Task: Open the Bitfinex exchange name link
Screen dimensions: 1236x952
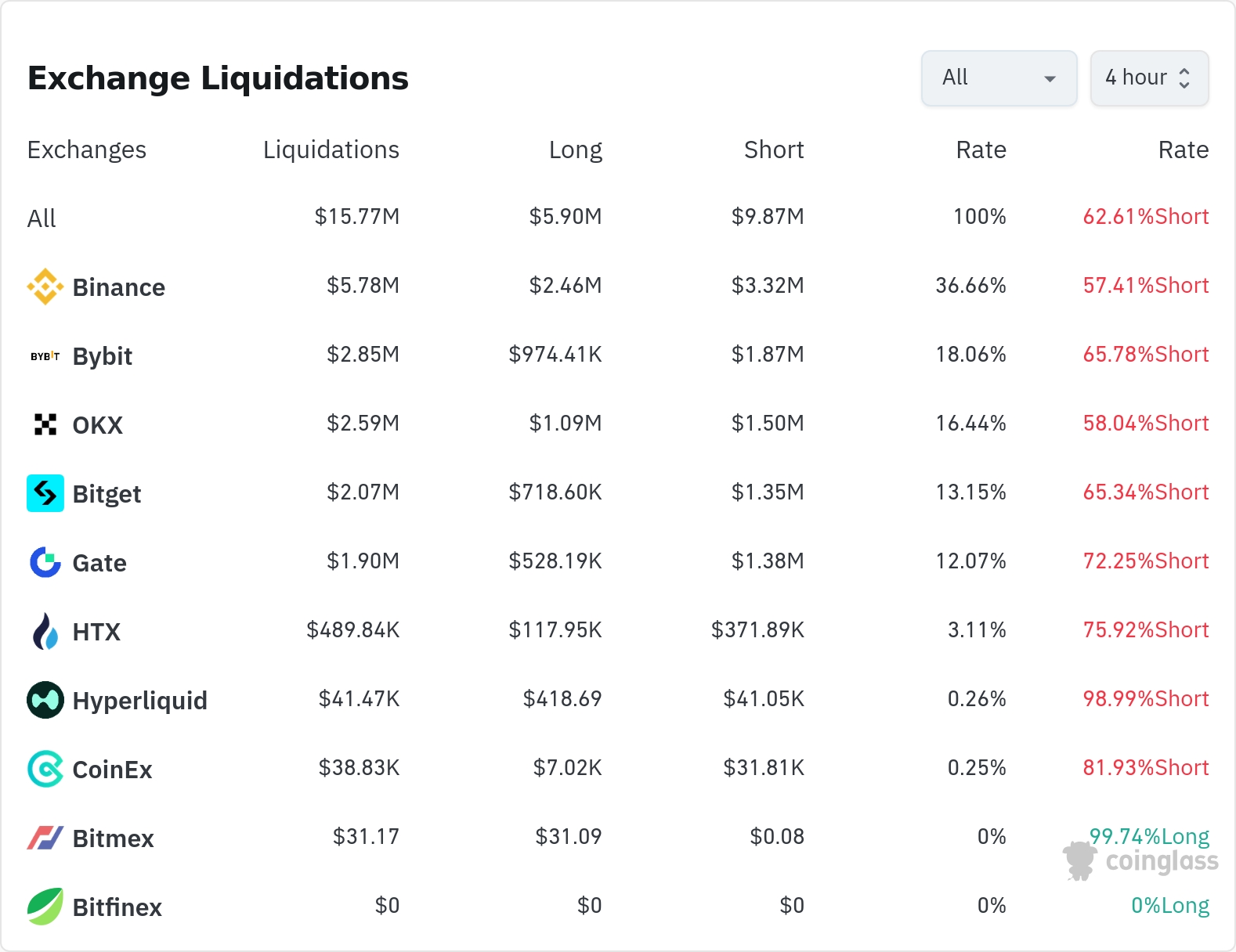Action: click(x=117, y=907)
